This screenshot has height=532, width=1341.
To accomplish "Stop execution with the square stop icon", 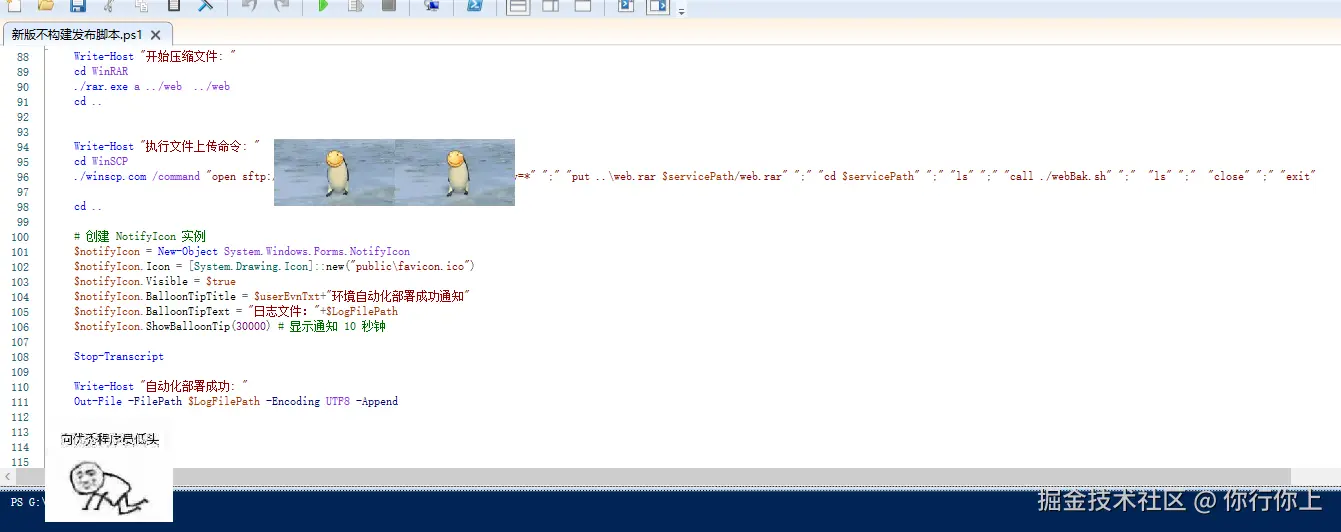I will pos(388,6).
